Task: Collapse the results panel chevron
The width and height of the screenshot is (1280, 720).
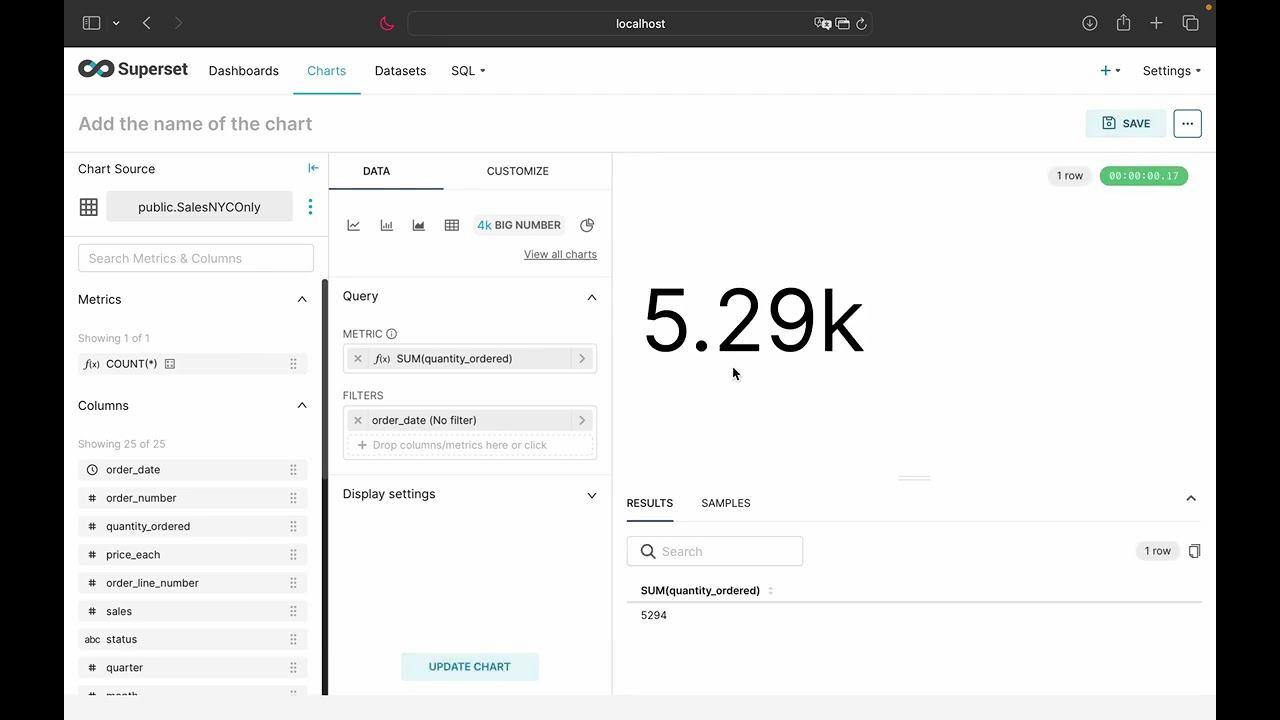Action: [1191, 498]
